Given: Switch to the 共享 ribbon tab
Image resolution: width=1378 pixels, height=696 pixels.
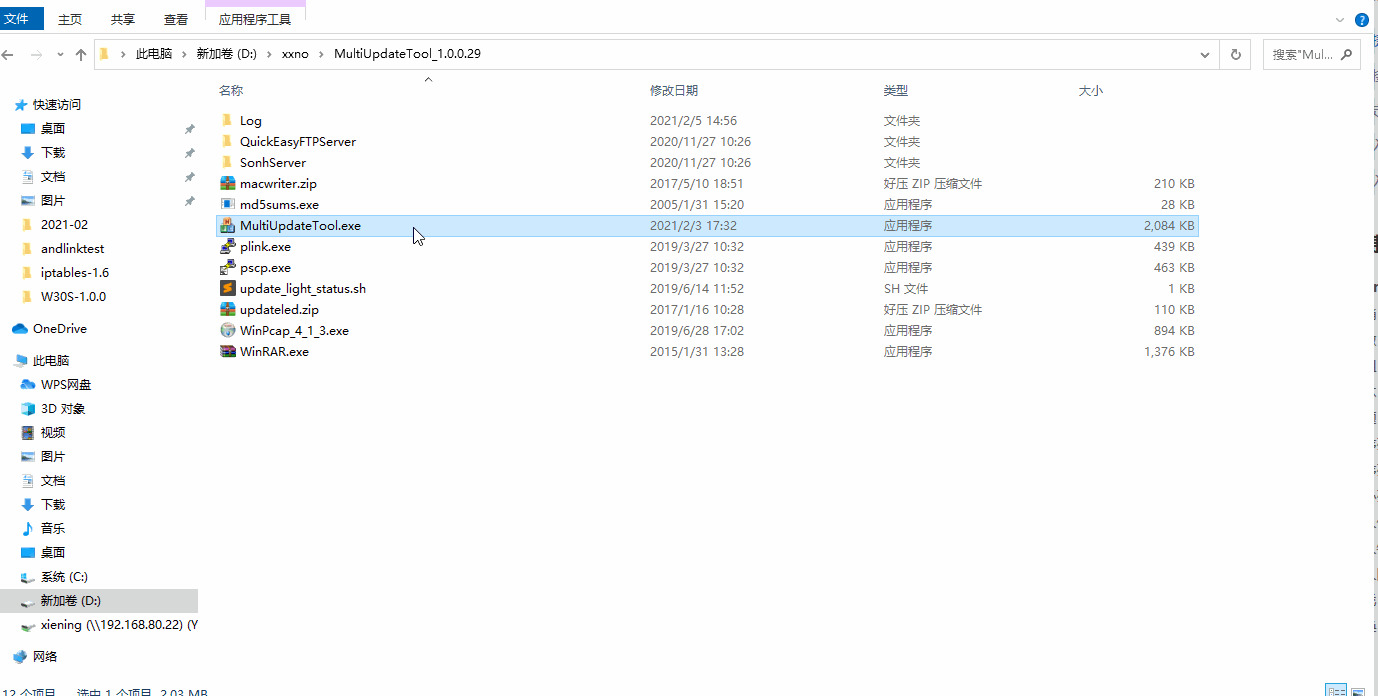Looking at the screenshot, I should coord(123,19).
